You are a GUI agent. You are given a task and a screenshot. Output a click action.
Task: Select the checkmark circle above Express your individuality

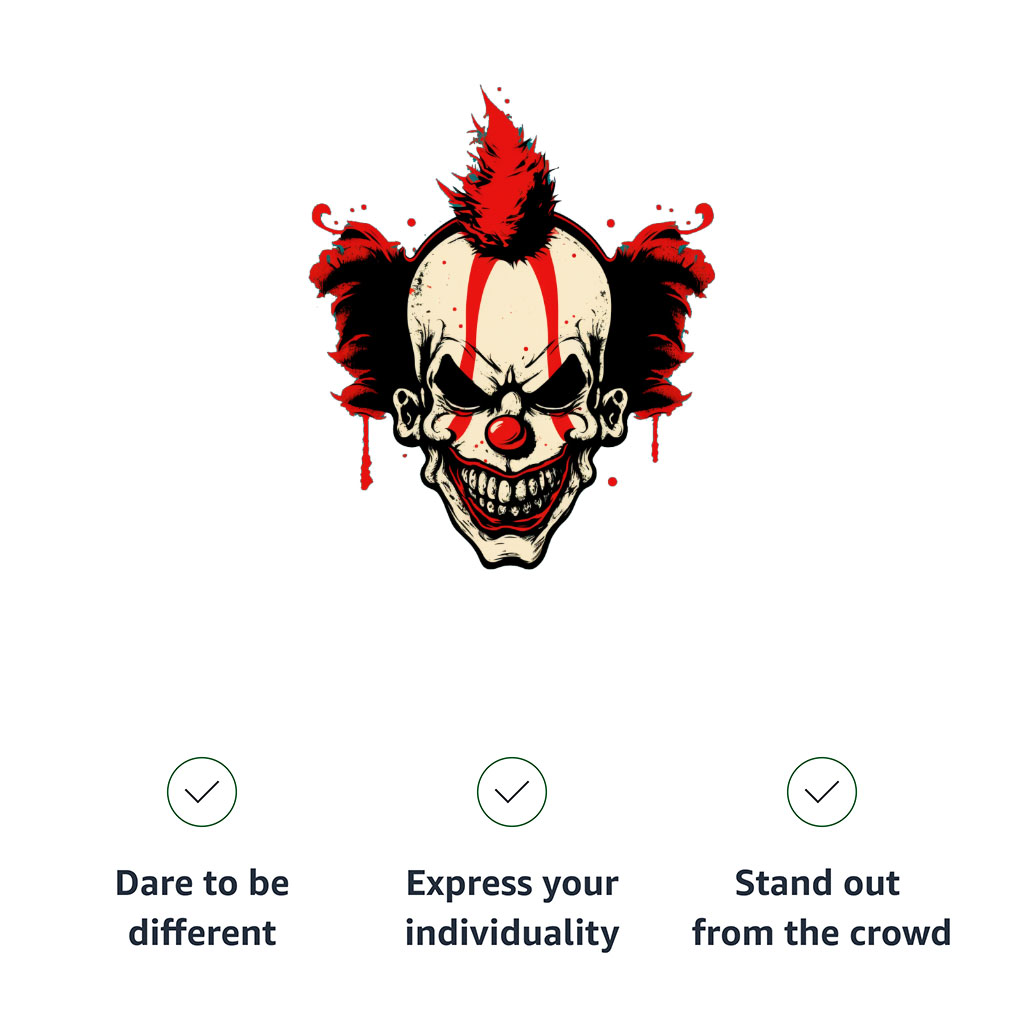coord(511,792)
